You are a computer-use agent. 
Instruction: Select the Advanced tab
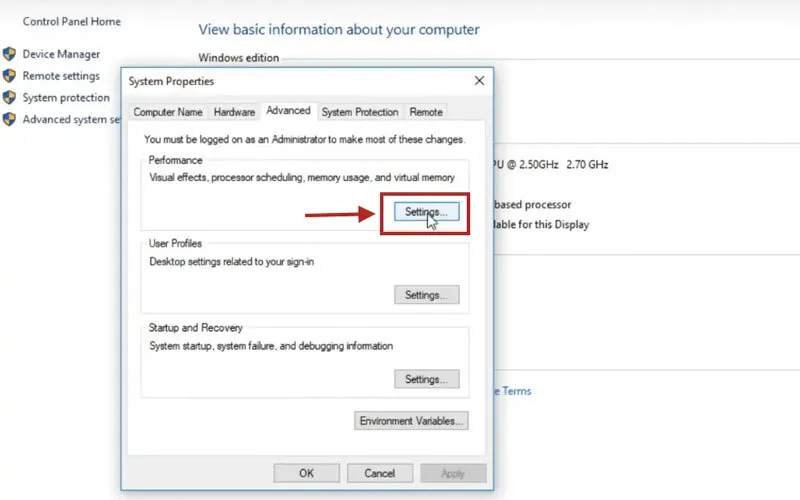click(288, 110)
